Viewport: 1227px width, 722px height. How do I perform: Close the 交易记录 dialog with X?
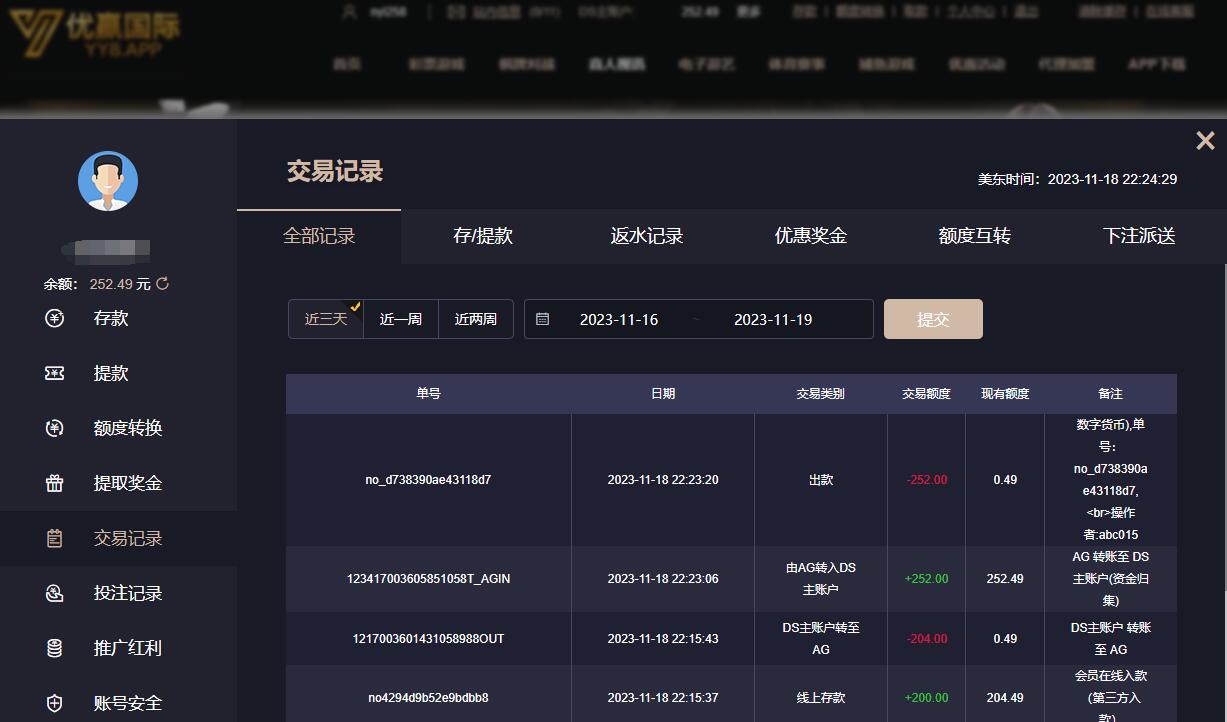[x=1205, y=141]
